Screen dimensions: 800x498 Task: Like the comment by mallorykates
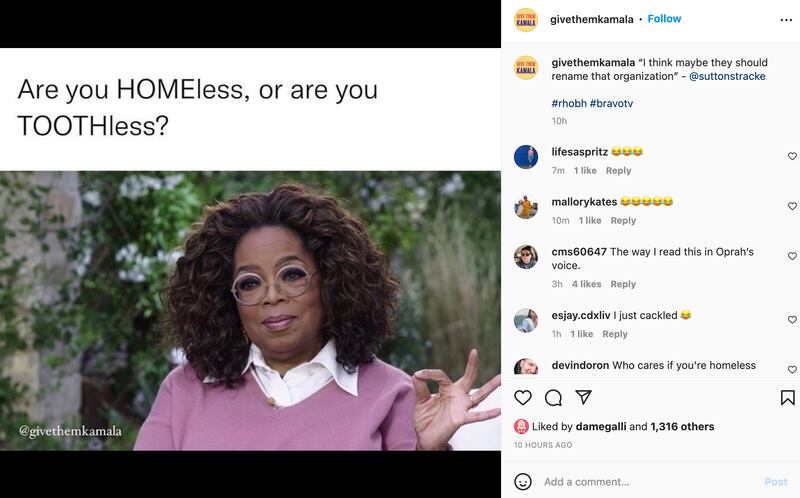pyautogui.click(x=792, y=206)
